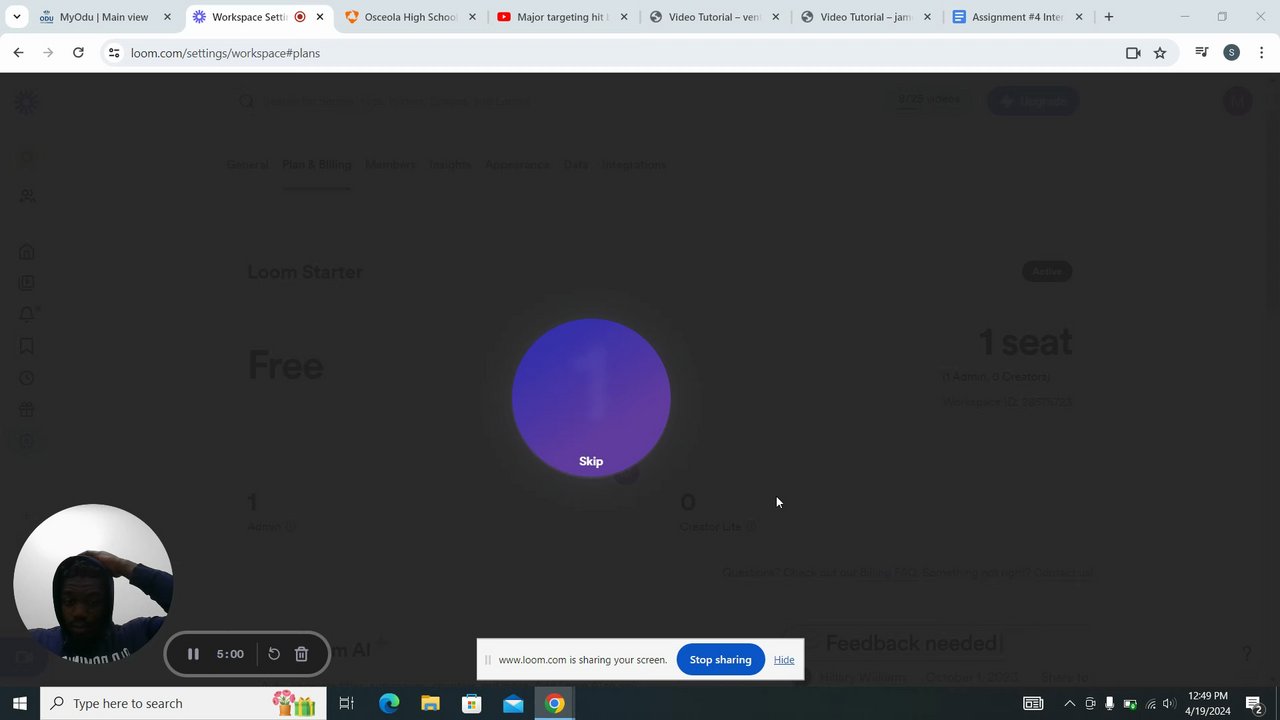Image resolution: width=1280 pixels, height=720 pixels.
Task: Open the notification center
Action: 1254,704
